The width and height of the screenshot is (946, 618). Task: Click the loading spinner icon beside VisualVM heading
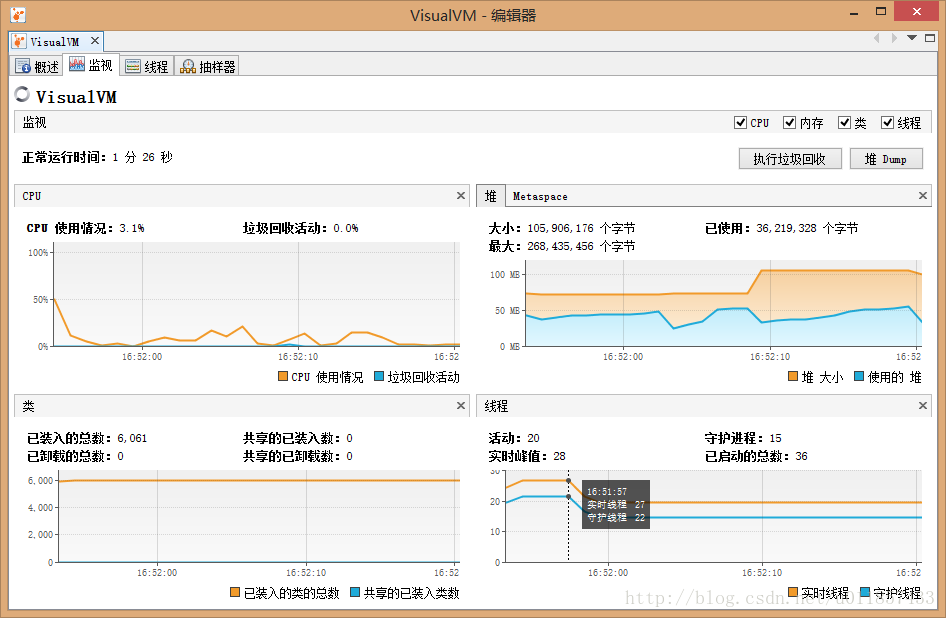22,94
